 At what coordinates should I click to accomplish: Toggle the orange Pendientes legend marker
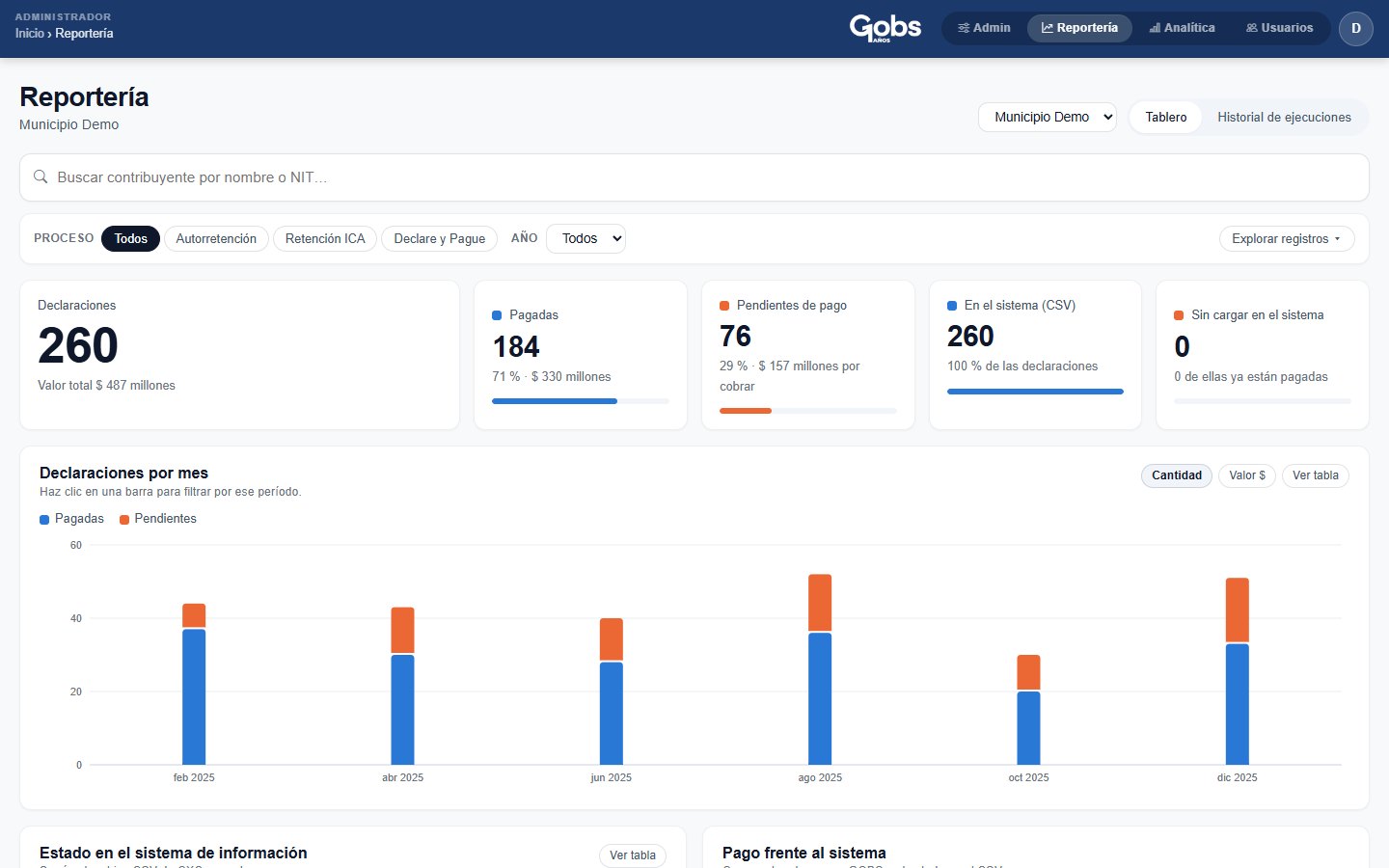124,519
